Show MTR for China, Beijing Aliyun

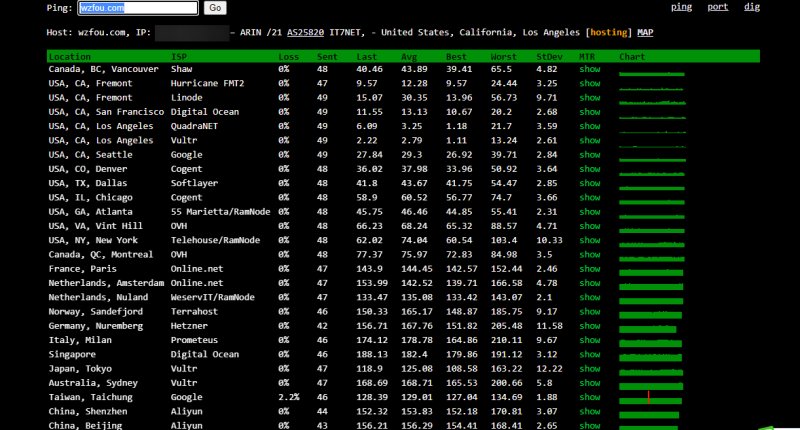pyautogui.click(x=589, y=425)
